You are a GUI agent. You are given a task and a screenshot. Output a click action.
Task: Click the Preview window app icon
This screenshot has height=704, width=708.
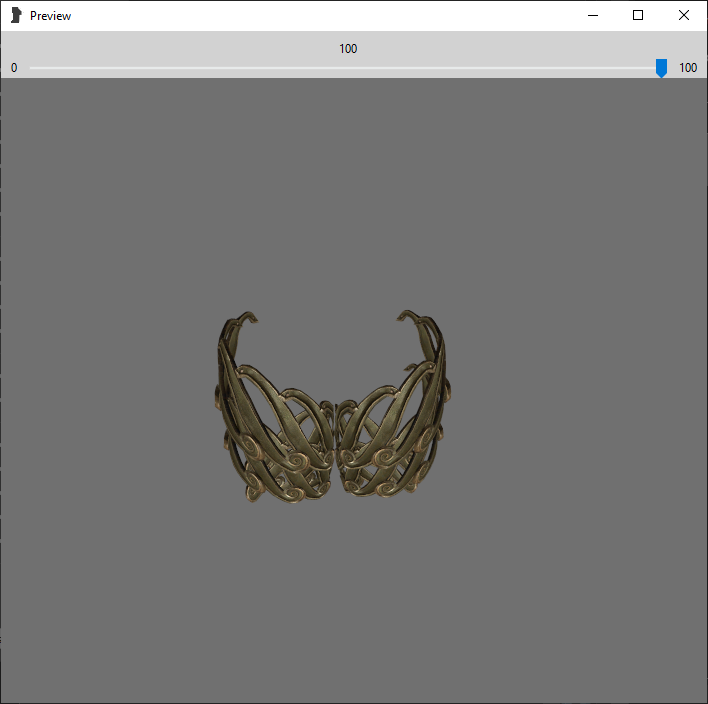pyautogui.click(x=16, y=15)
